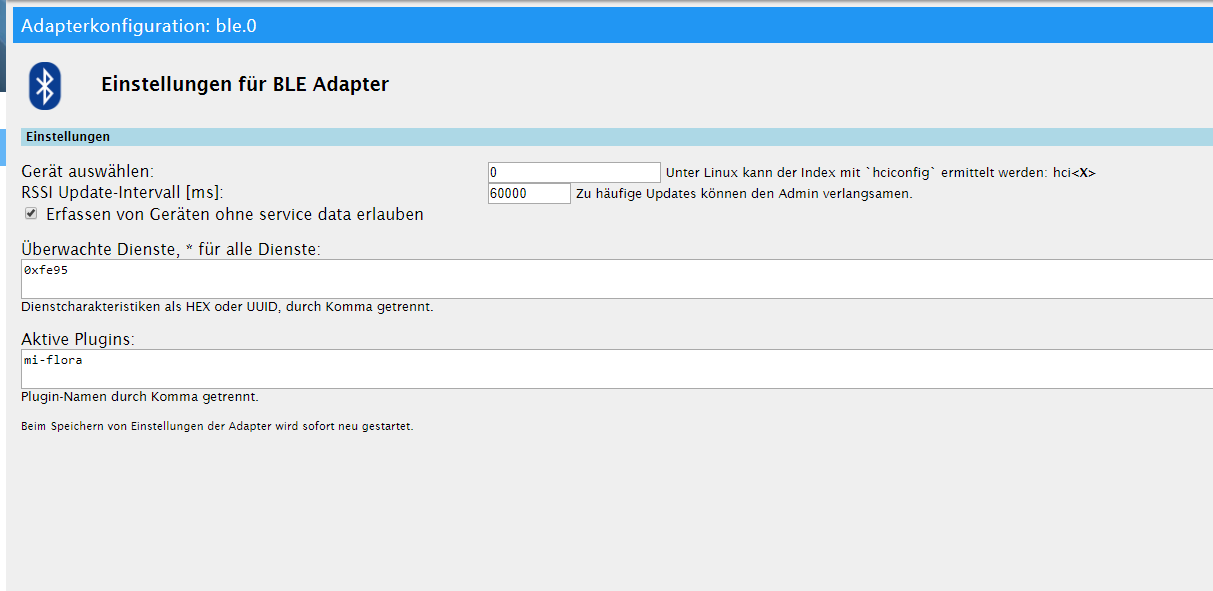Click the 'Aktive Plugins:' label
Image resolution: width=1213 pixels, height=591 pixels.
78,339
